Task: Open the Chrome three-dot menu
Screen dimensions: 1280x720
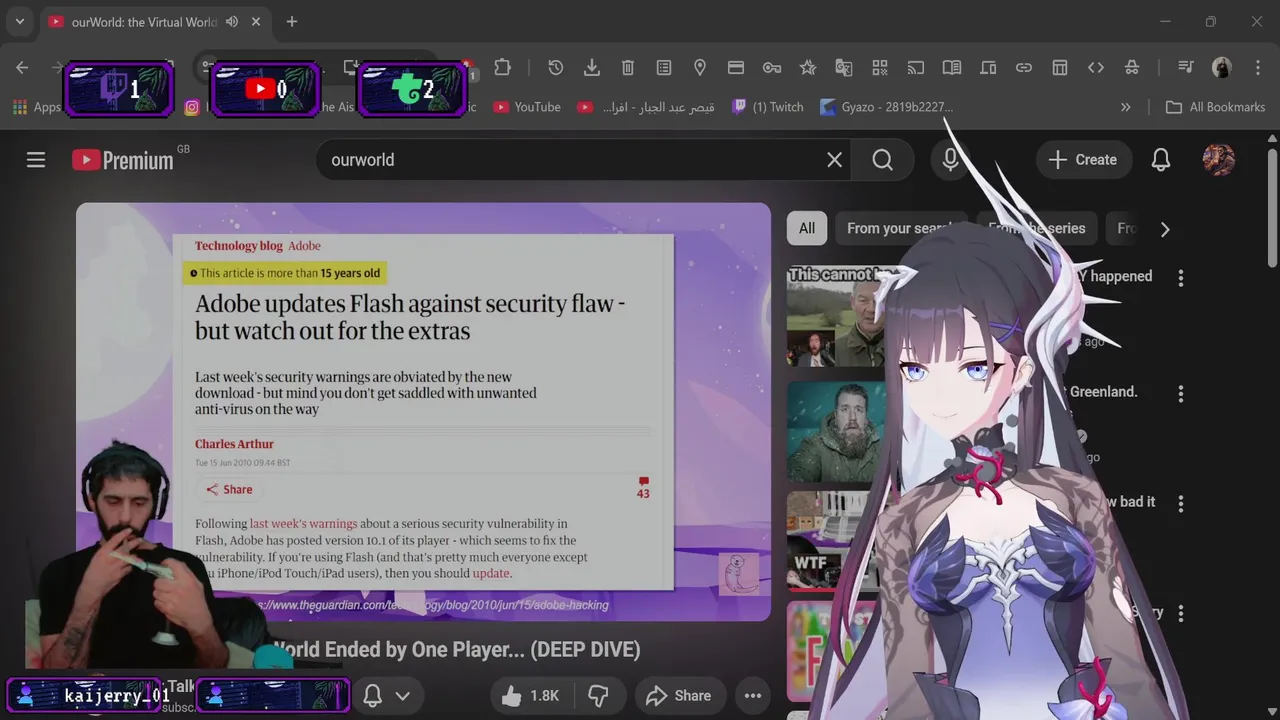Action: pos(1258,67)
